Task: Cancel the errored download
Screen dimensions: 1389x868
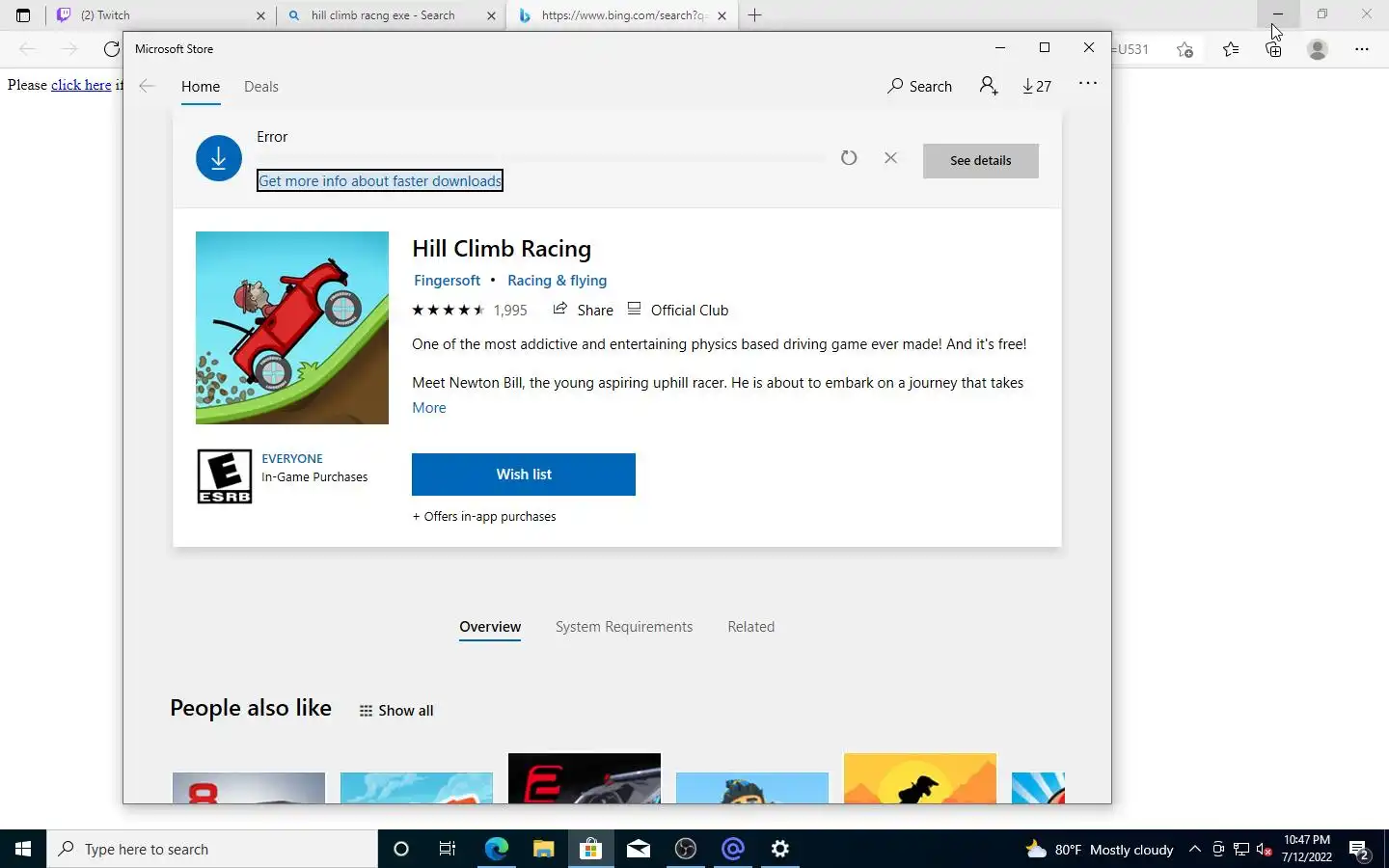Action: [890, 158]
